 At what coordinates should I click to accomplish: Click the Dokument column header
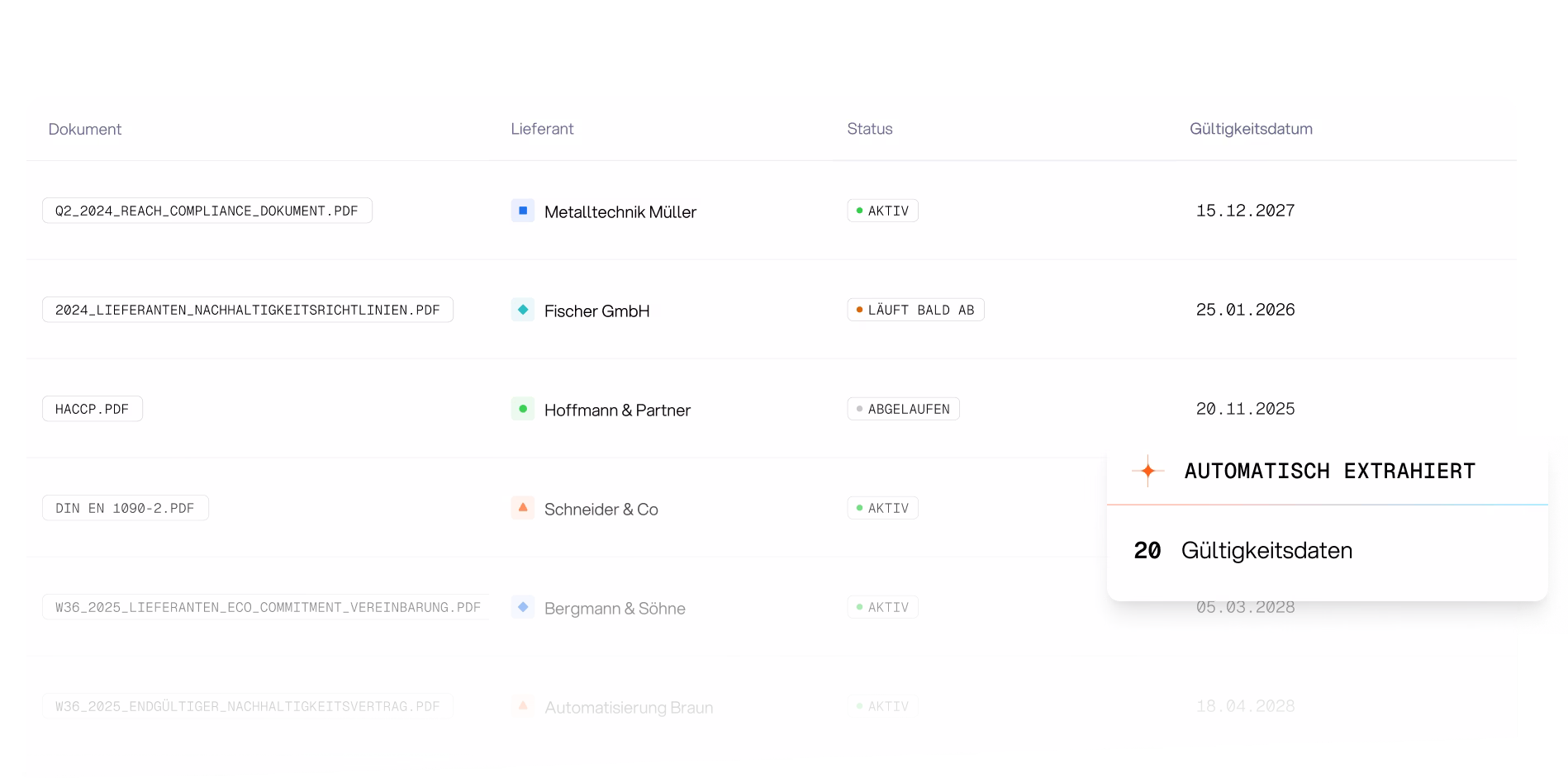pyautogui.click(x=85, y=129)
